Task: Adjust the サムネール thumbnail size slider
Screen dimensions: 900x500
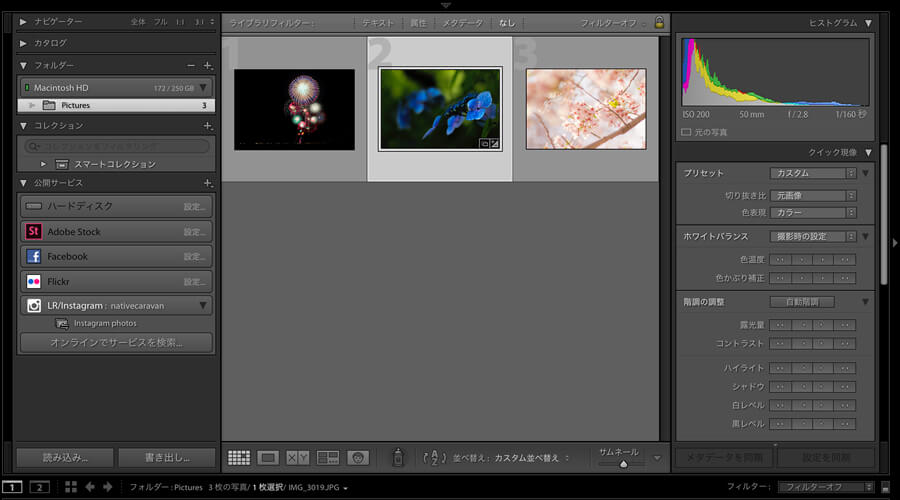Action: (624, 463)
